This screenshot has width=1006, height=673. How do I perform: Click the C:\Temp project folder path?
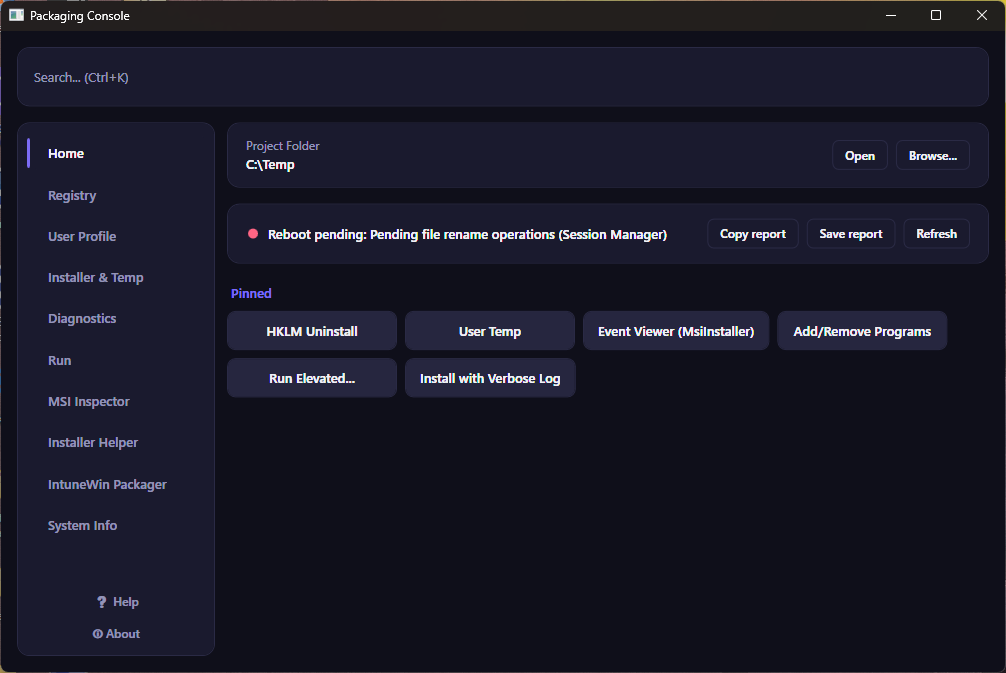coord(270,164)
